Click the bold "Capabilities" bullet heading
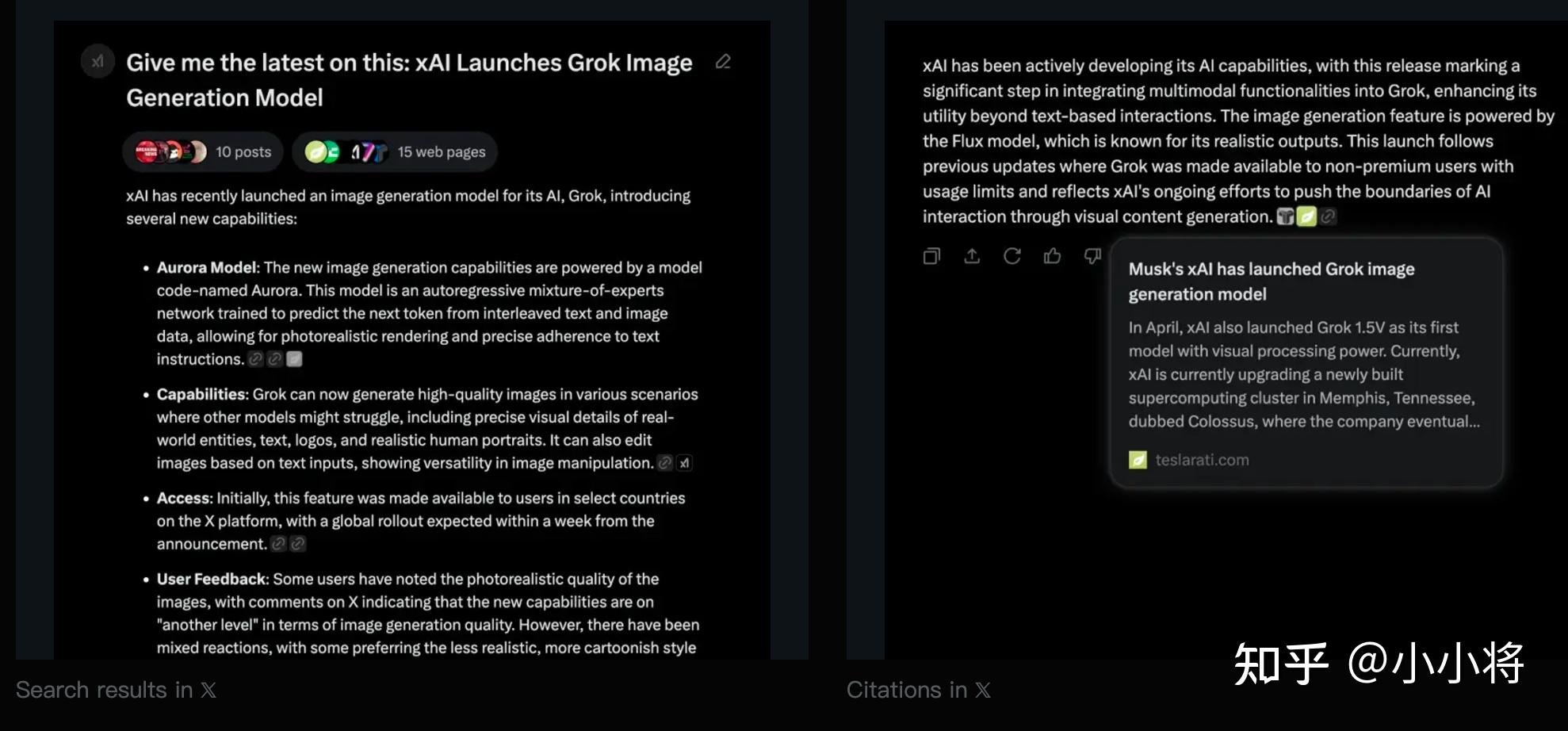1568x731 pixels. (x=201, y=395)
